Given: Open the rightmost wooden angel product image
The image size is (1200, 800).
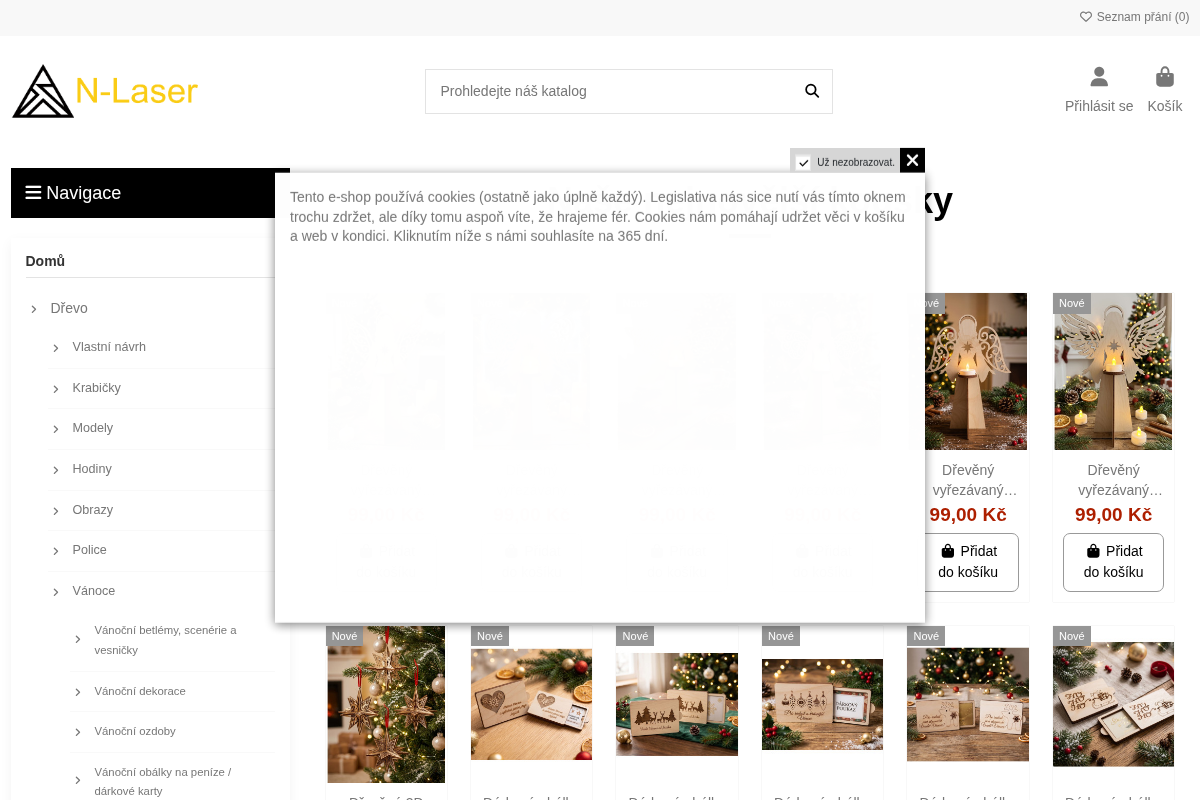Looking at the screenshot, I should [x=1113, y=372].
